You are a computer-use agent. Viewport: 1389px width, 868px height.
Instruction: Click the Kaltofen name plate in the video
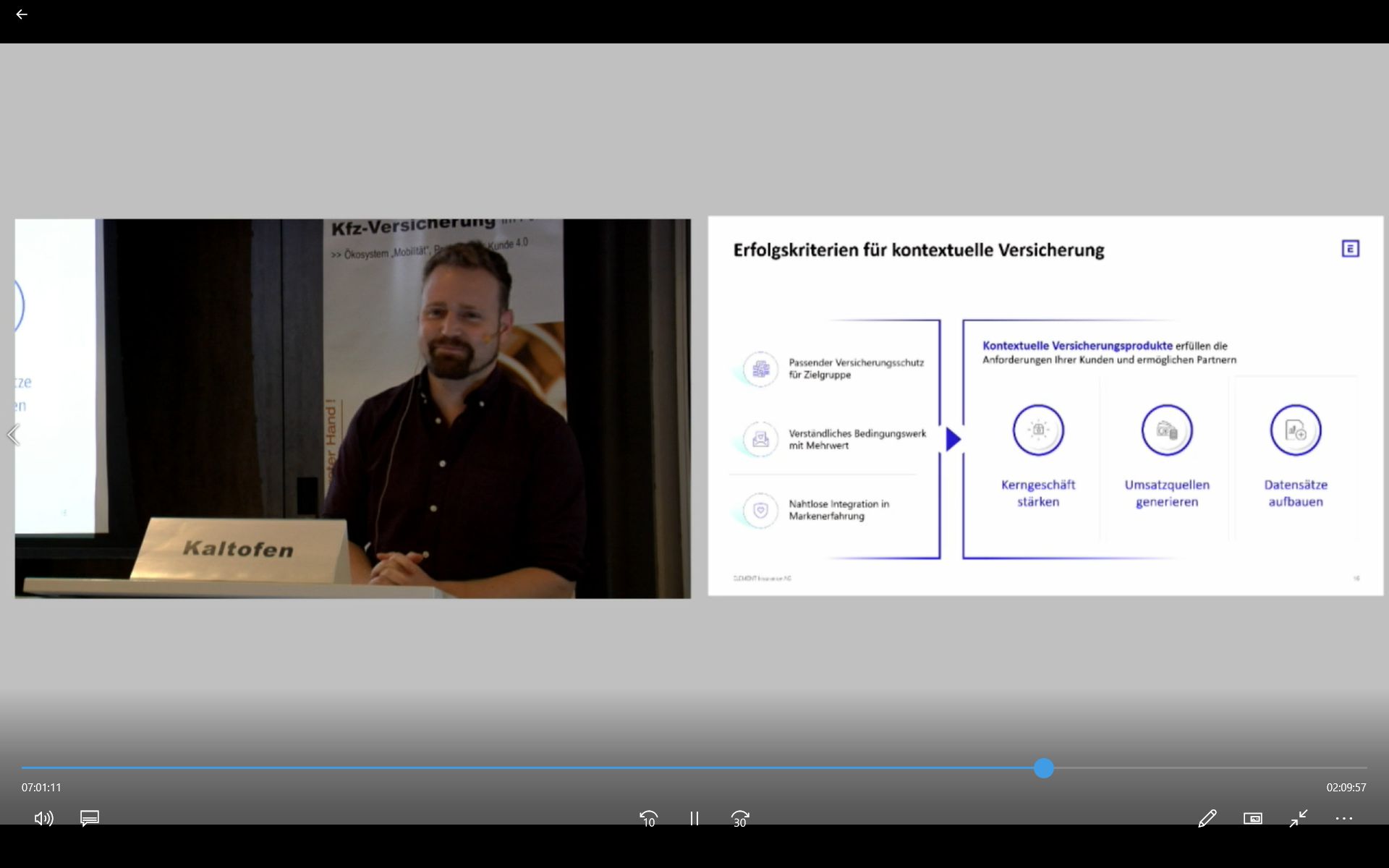click(239, 548)
